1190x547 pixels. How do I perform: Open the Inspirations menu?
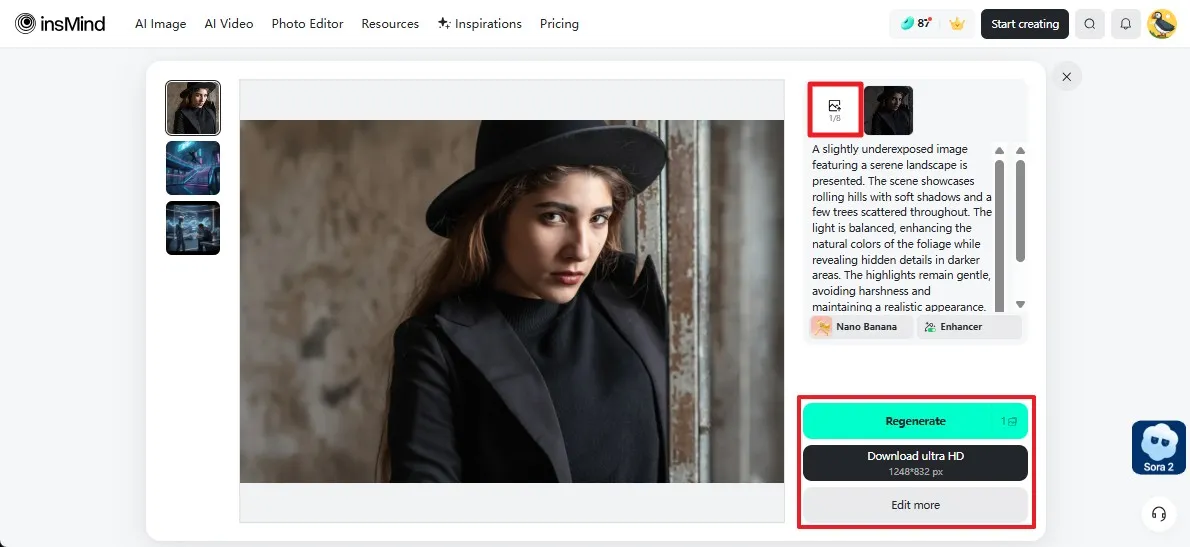click(x=480, y=24)
